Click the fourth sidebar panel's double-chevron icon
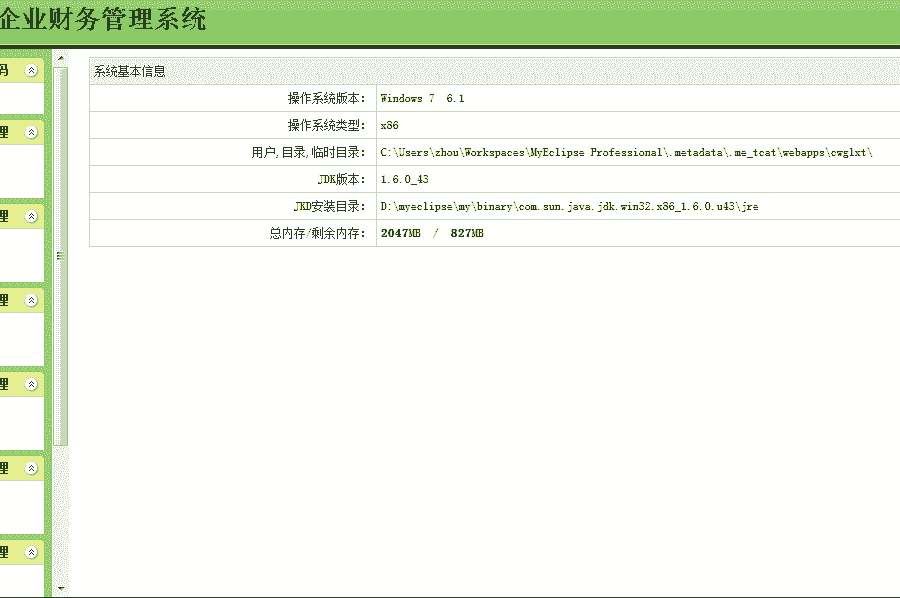Viewport: 900px width, 598px height. pos(32,300)
